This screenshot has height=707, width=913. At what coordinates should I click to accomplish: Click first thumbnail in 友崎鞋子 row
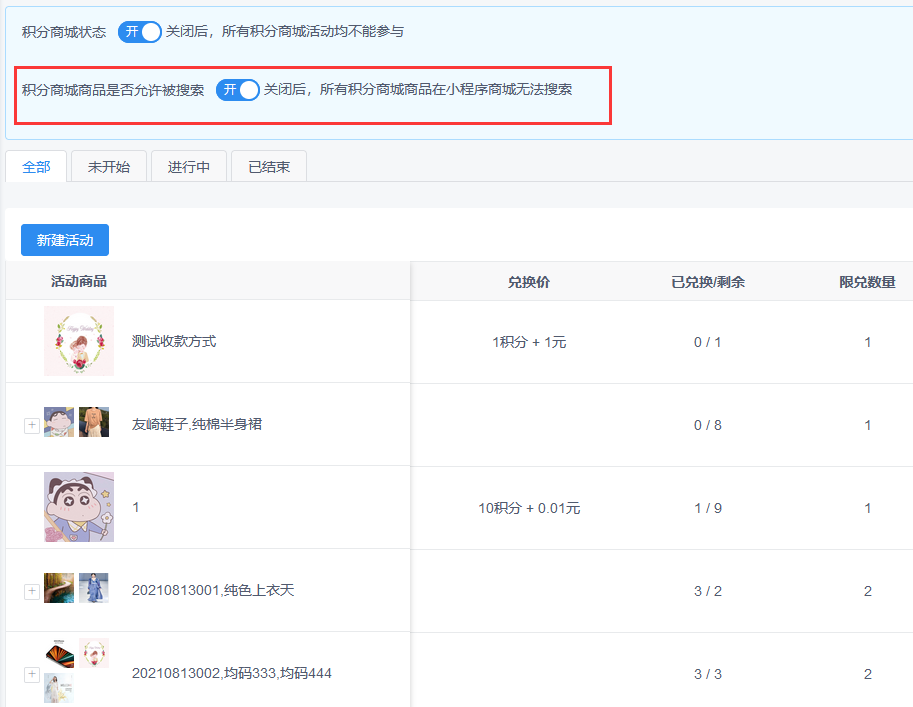59,422
